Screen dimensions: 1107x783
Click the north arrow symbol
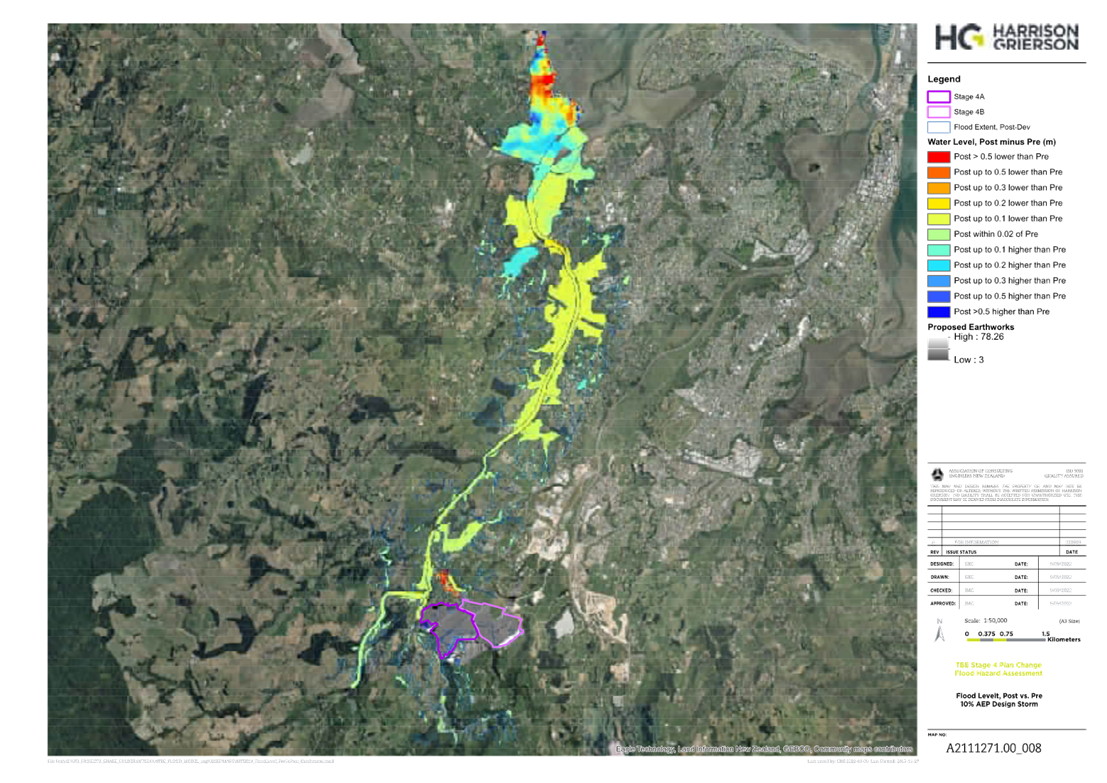click(939, 632)
